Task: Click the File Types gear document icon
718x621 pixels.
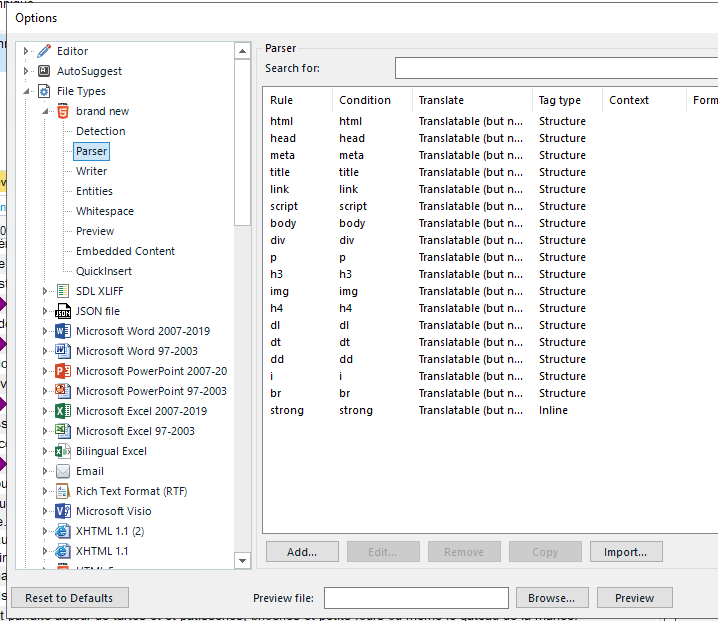Action: tap(44, 91)
